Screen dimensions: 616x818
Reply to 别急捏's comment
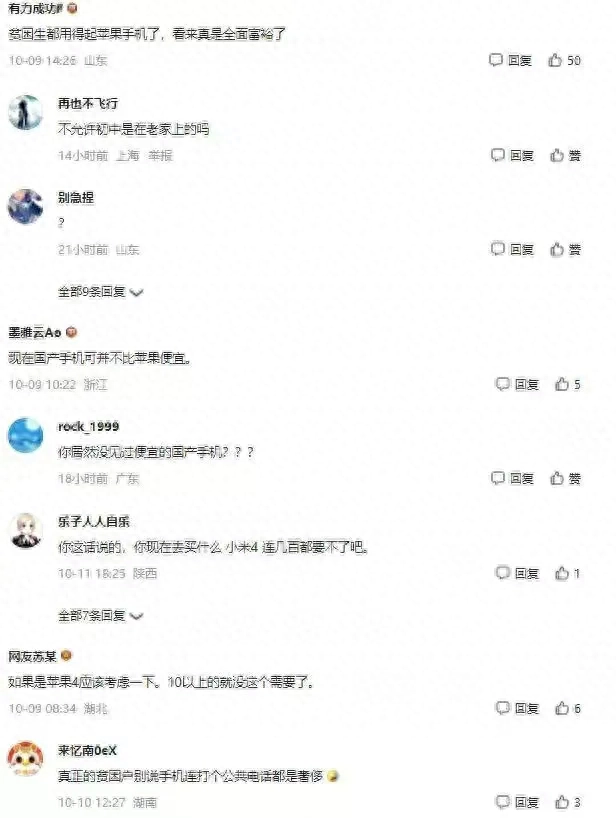click(x=512, y=249)
